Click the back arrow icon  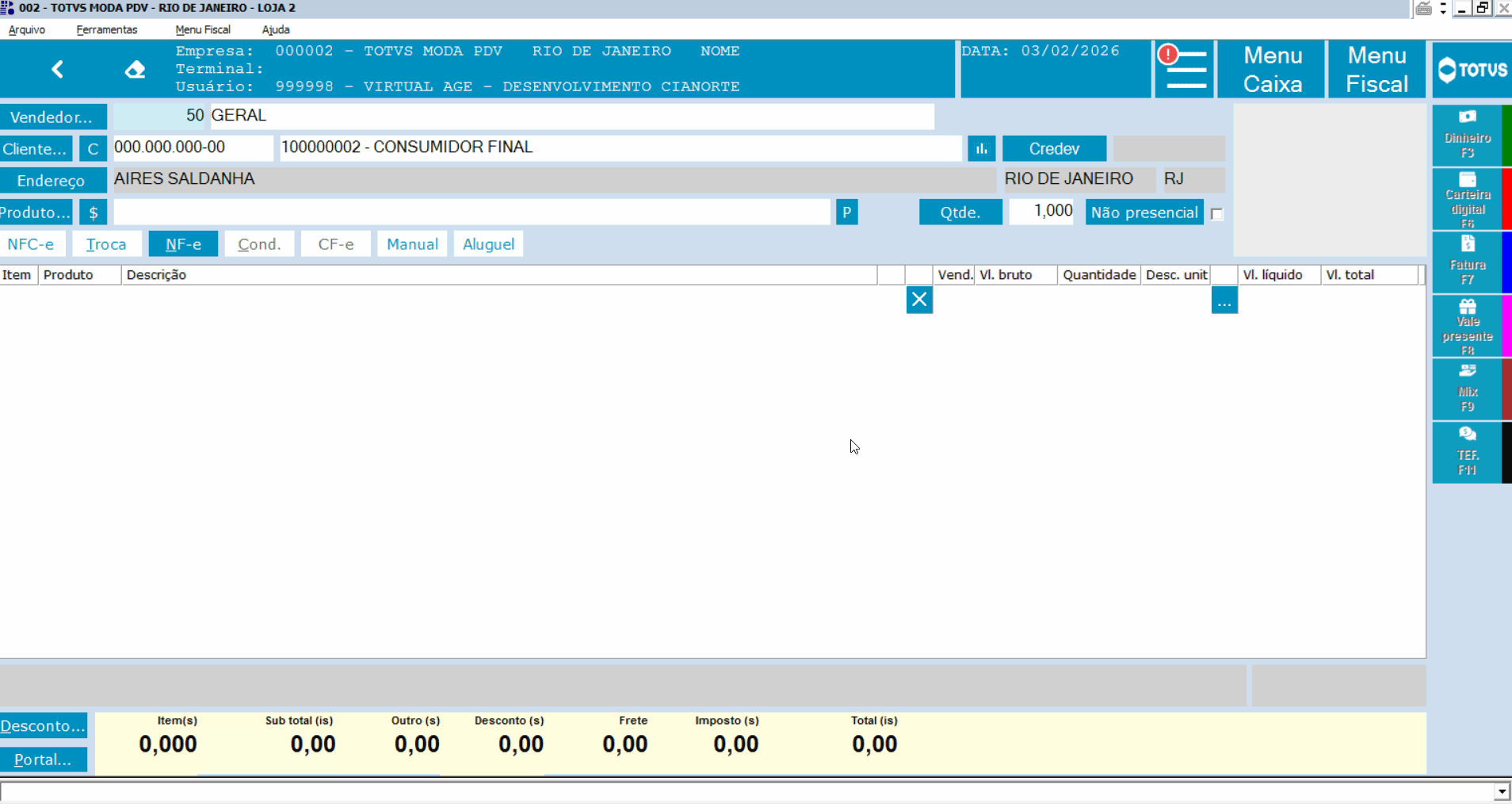[57, 69]
